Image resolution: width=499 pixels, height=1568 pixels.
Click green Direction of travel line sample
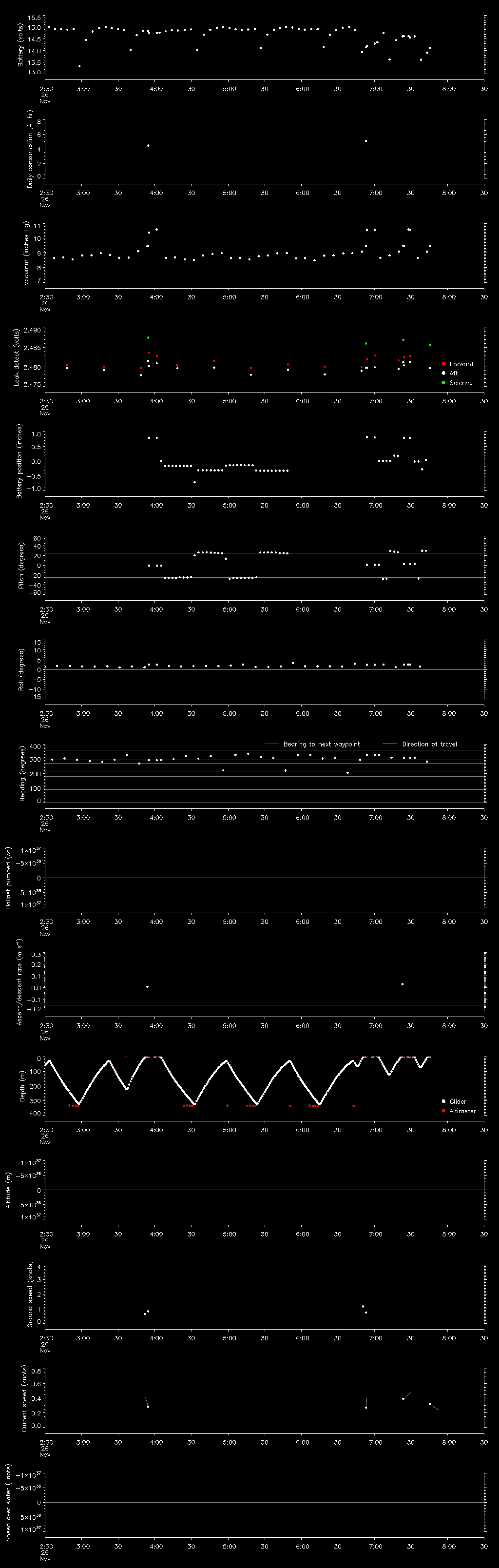pos(389,744)
